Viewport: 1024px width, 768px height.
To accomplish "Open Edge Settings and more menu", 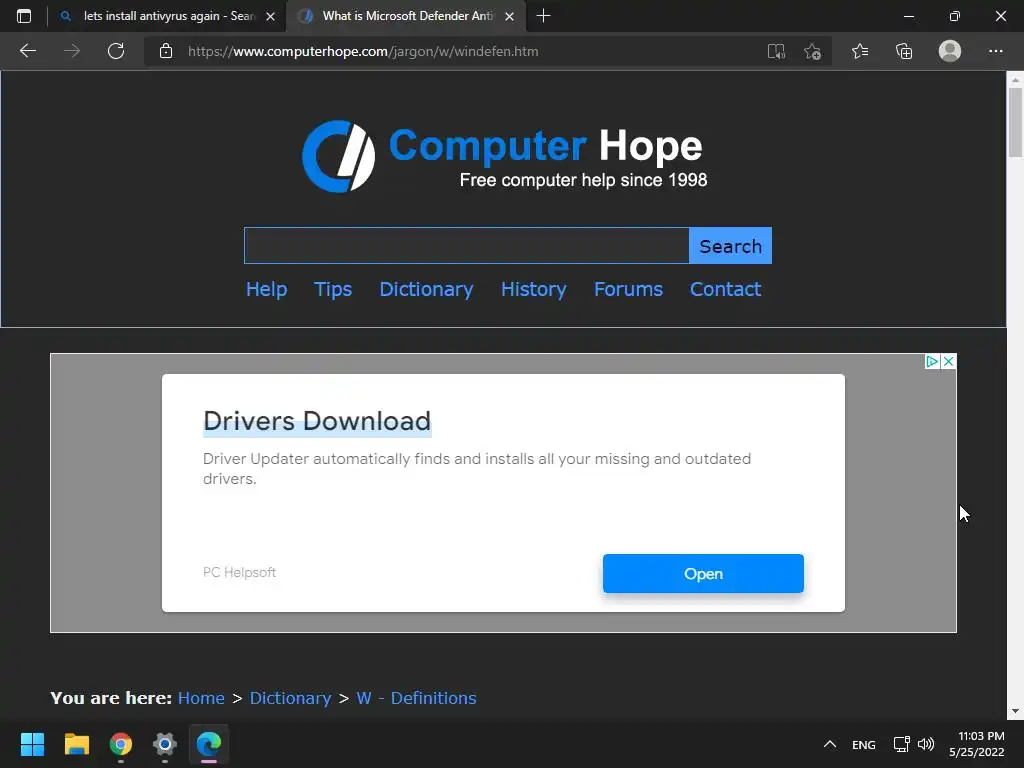I will point(995,51).
